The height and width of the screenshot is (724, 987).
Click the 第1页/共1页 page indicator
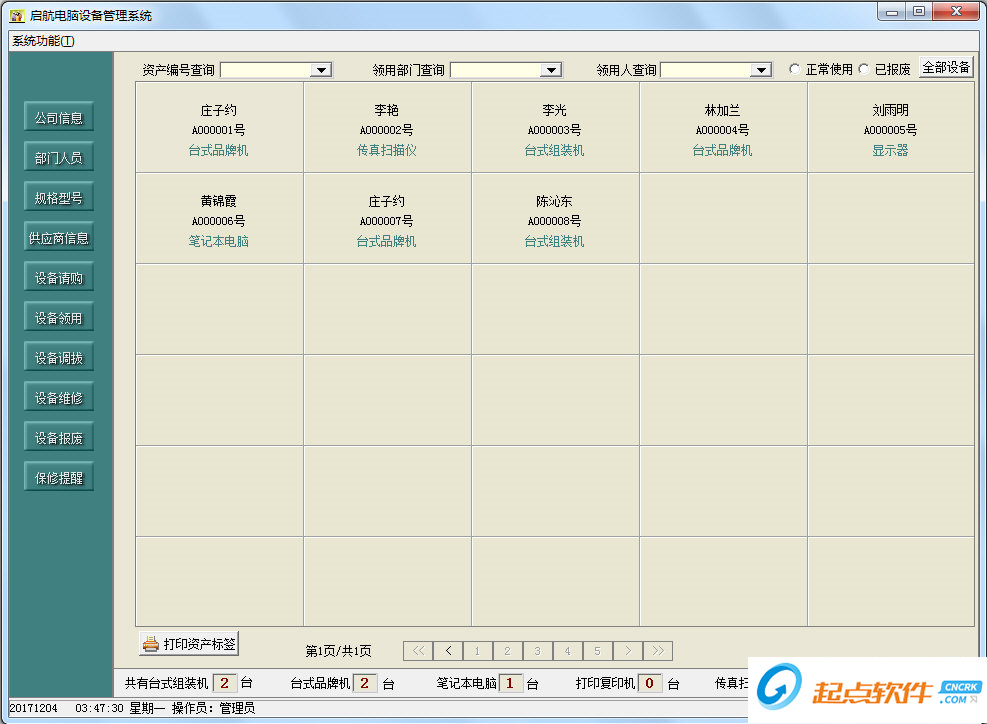click(338, 651)
